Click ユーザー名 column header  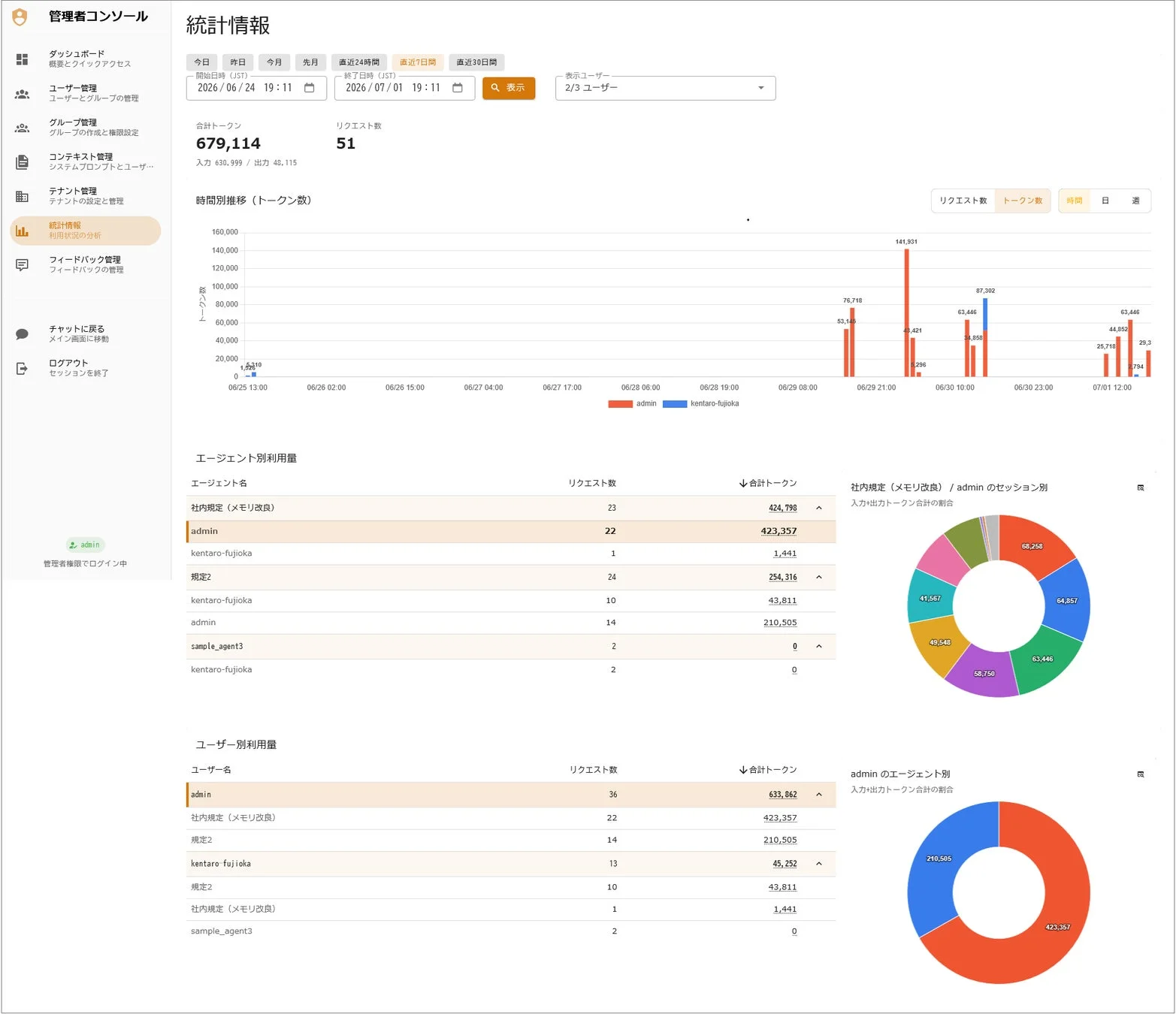tap(211, 770)
